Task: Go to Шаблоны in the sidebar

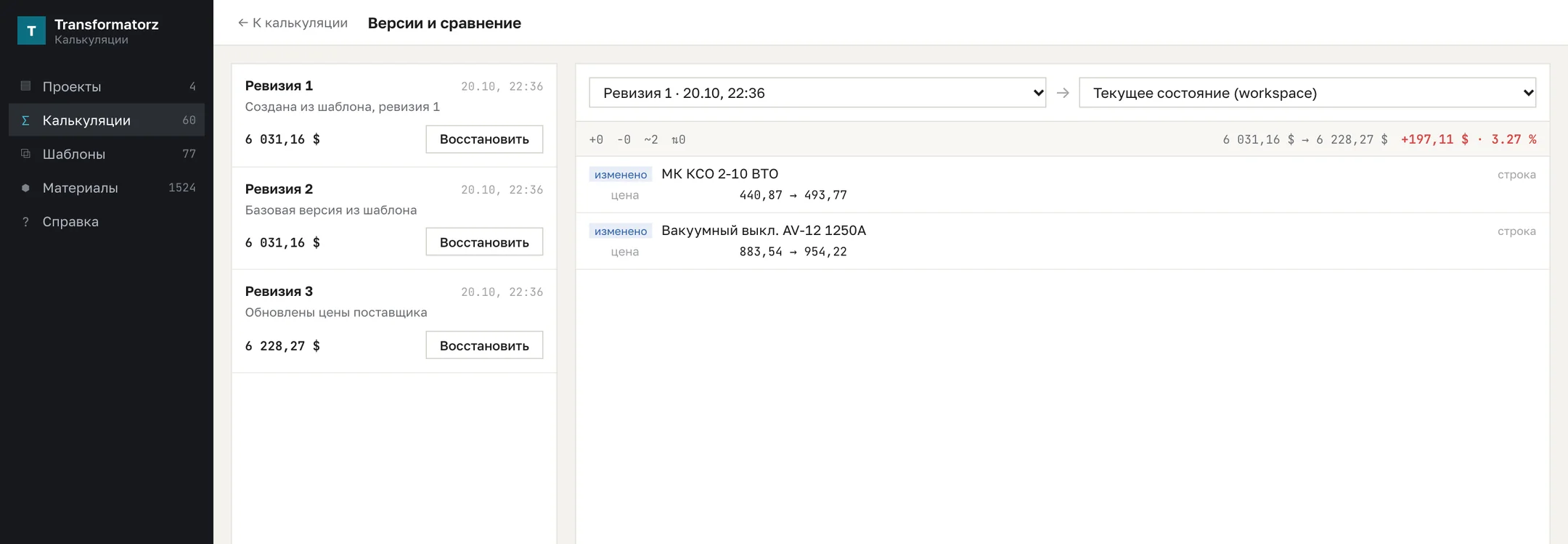Action: [107, 154]
